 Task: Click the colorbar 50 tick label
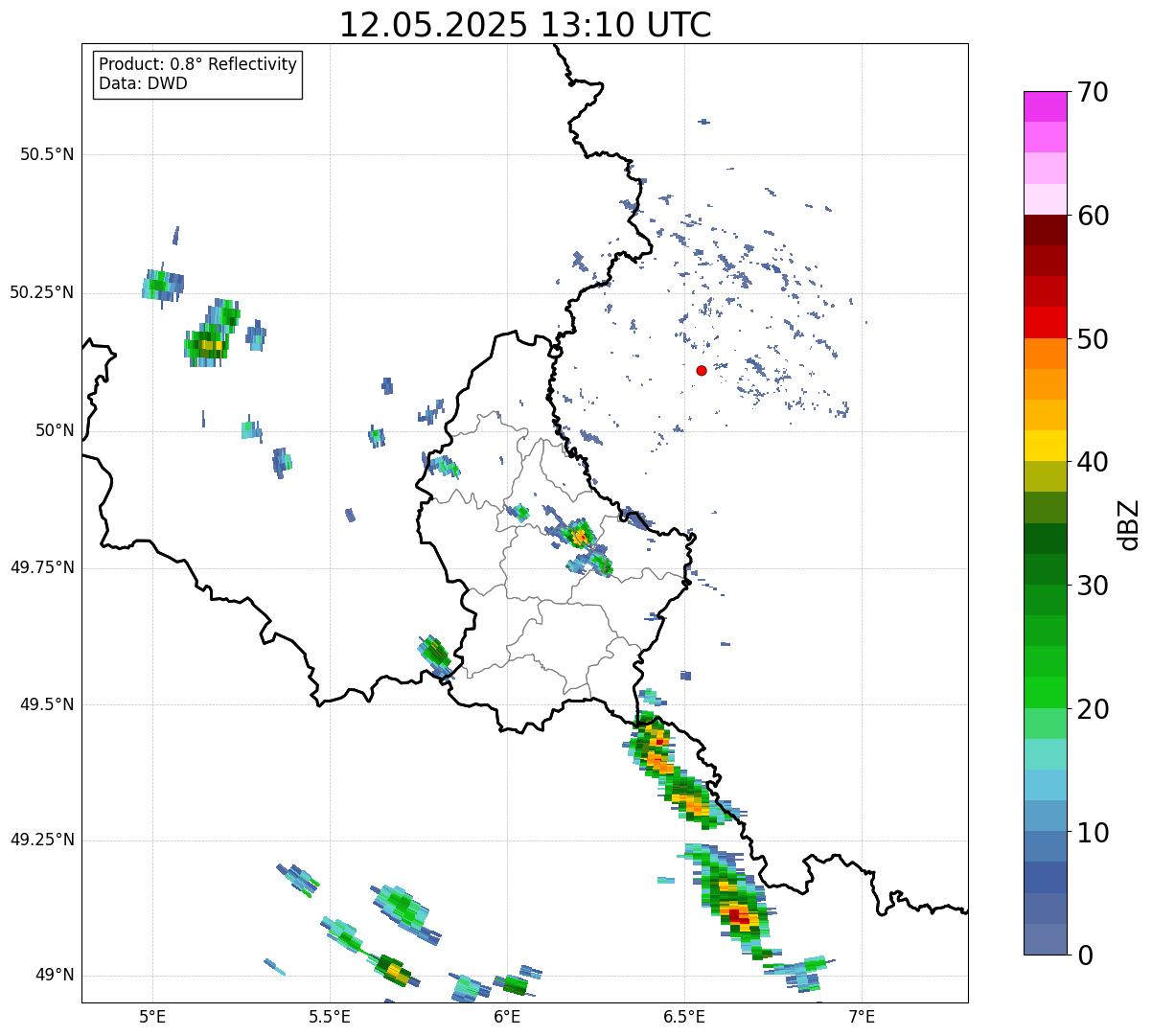[1093, 339]
